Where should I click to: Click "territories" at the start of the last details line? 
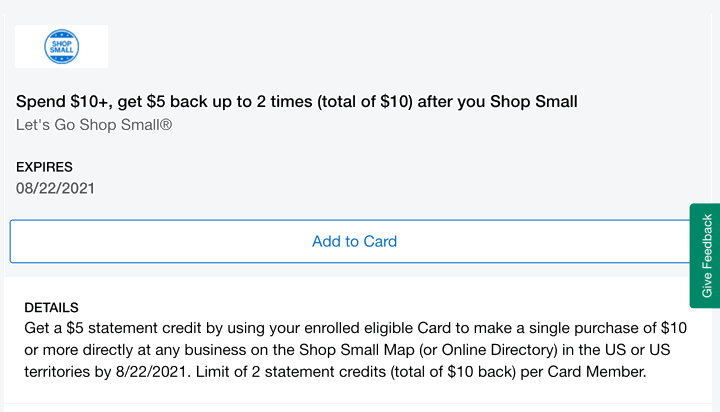pos(57,372)
